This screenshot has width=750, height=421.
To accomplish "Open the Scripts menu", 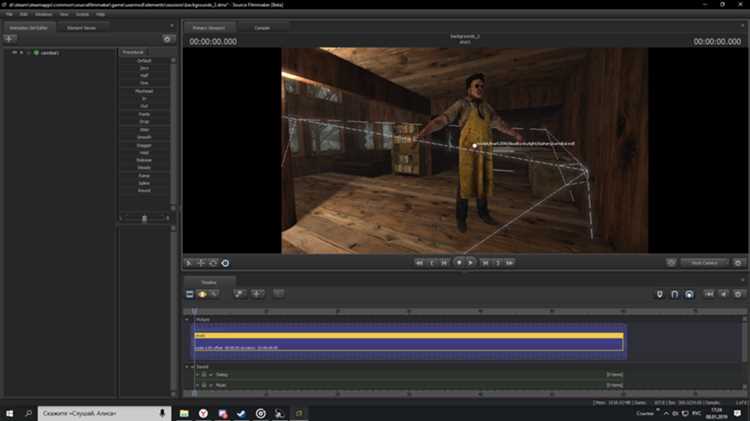I will pyautogui.click(x=82, y=14).
